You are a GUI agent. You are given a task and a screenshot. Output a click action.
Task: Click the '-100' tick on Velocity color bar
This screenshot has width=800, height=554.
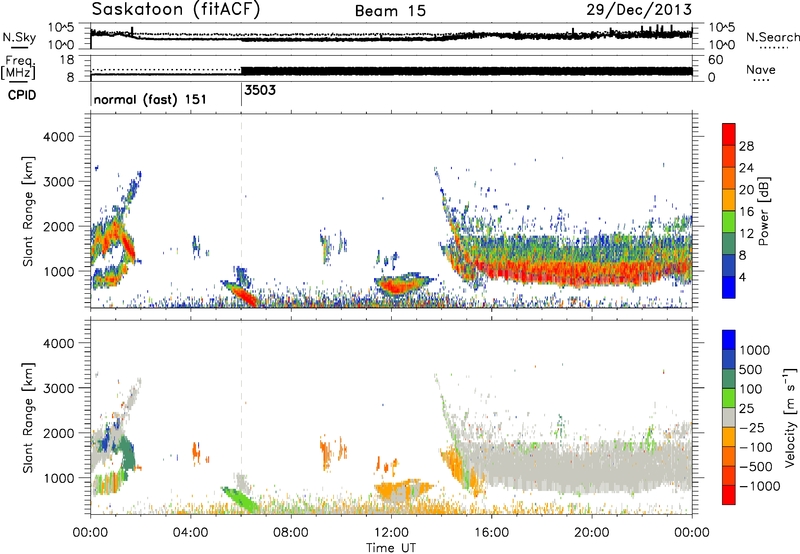click(x=755, y=447)
